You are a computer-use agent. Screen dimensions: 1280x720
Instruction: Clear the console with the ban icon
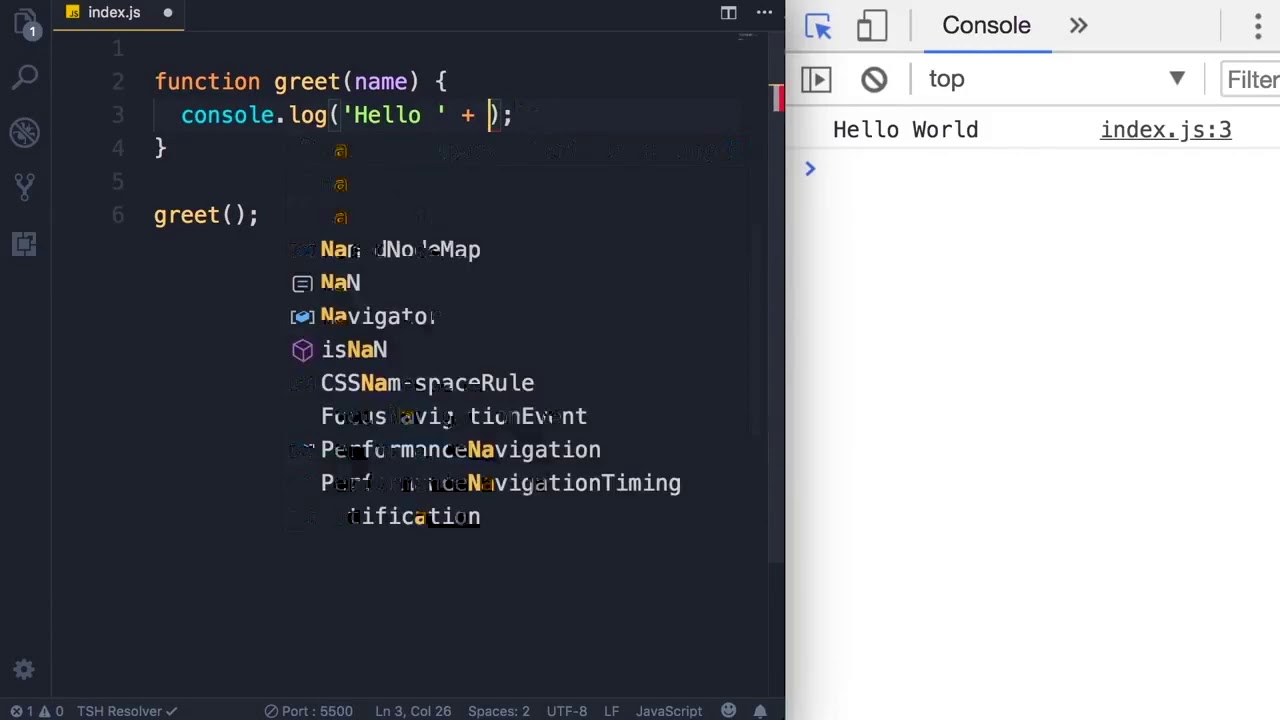(874, 79)
